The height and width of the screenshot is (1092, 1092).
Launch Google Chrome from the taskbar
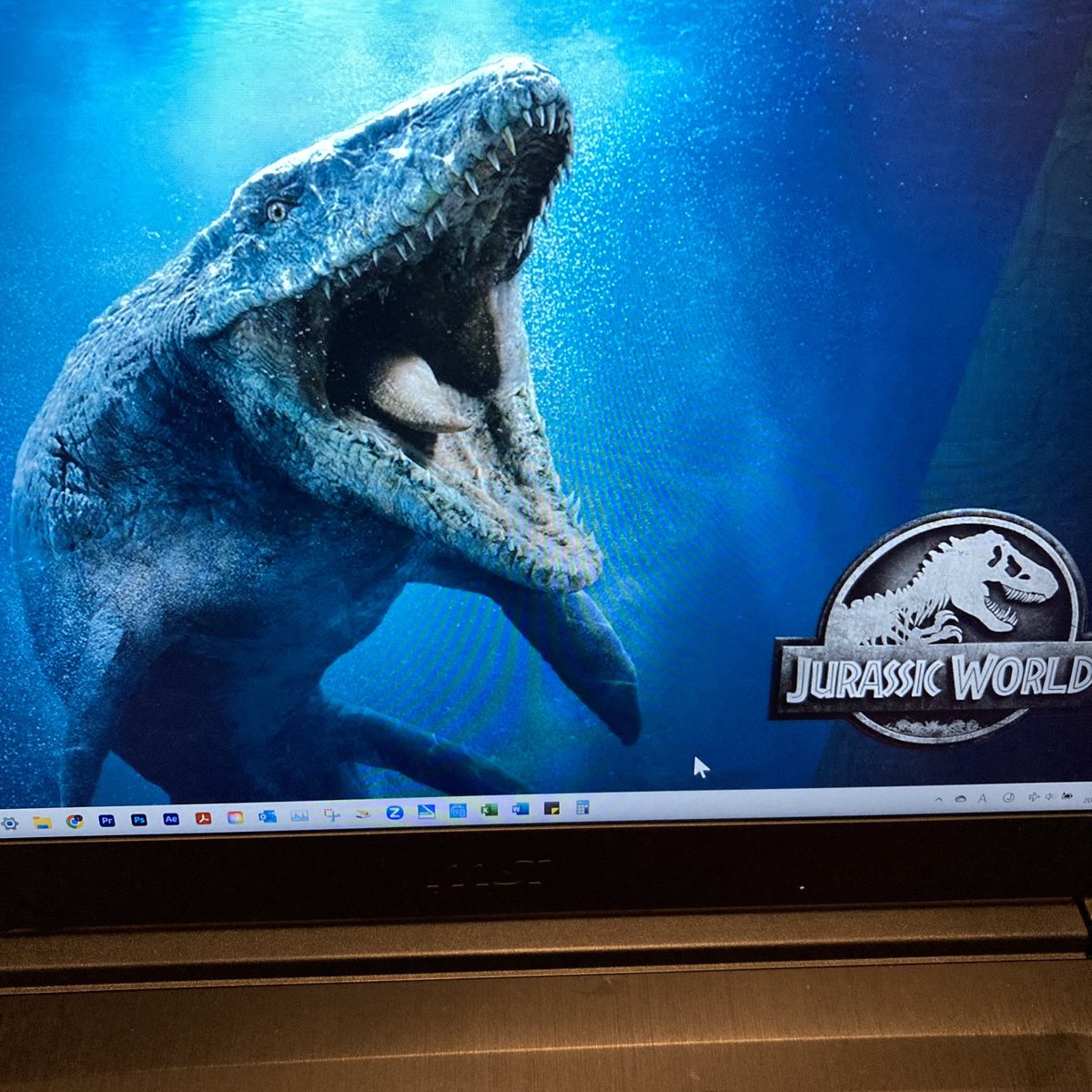[76, 821]
